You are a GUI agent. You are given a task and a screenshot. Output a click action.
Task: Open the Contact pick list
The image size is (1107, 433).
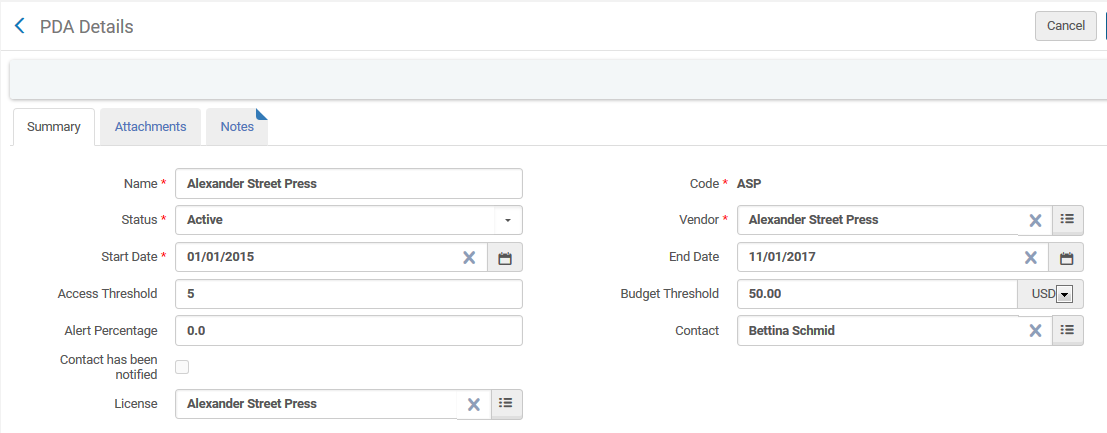(1067, 330)
